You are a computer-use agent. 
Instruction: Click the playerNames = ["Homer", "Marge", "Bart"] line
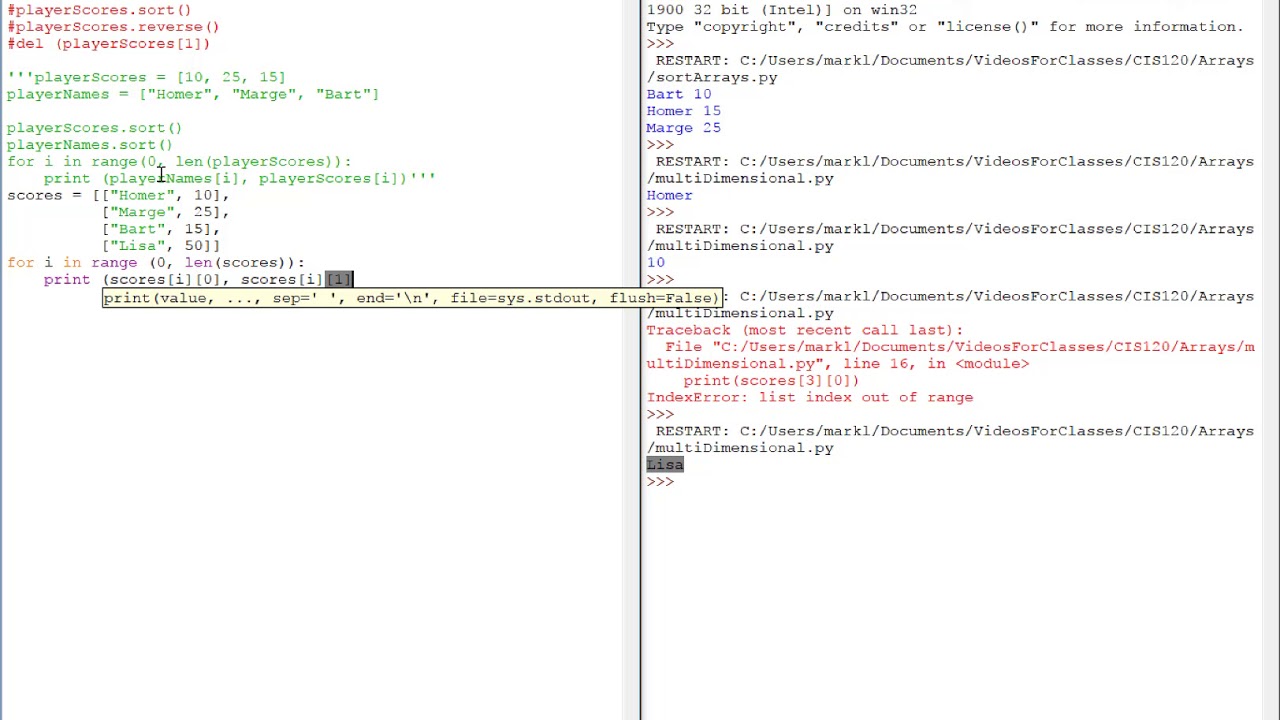(x=193, y=94)
